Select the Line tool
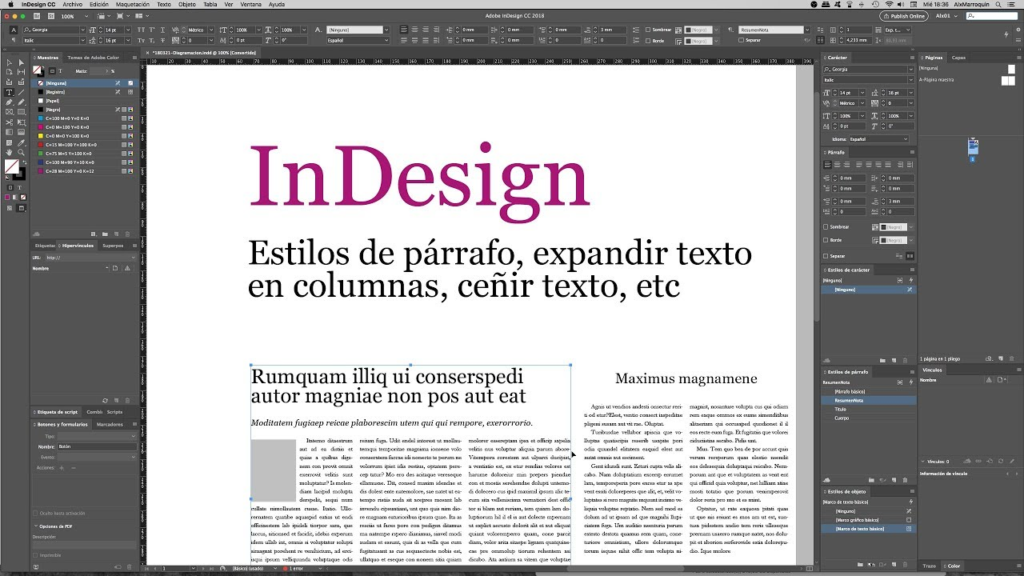Viewport: 1024px width, 576px height. click(20, 92)
